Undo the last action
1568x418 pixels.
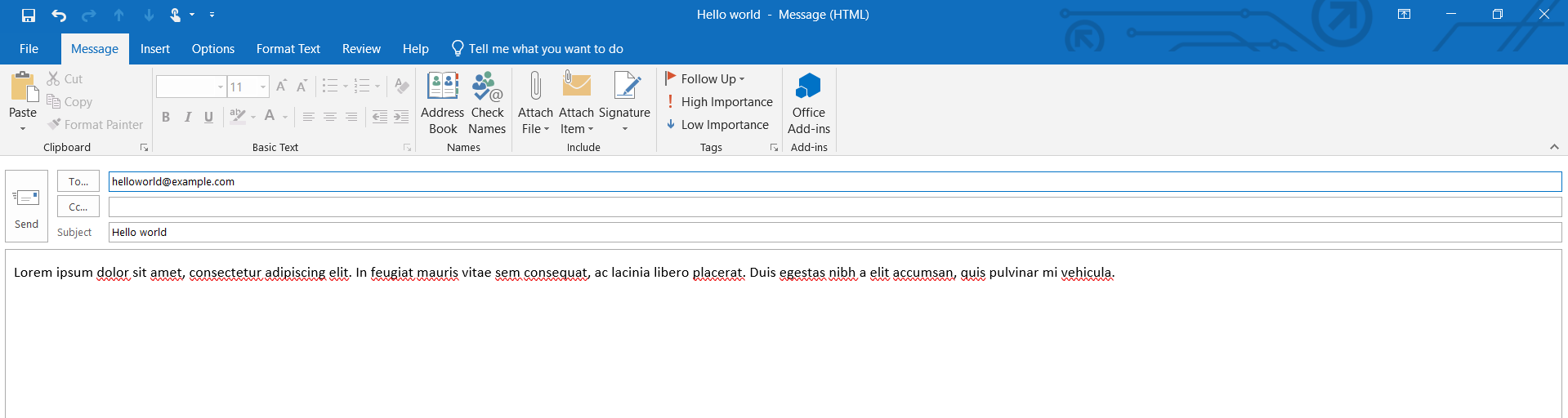[x=59, y=15]
